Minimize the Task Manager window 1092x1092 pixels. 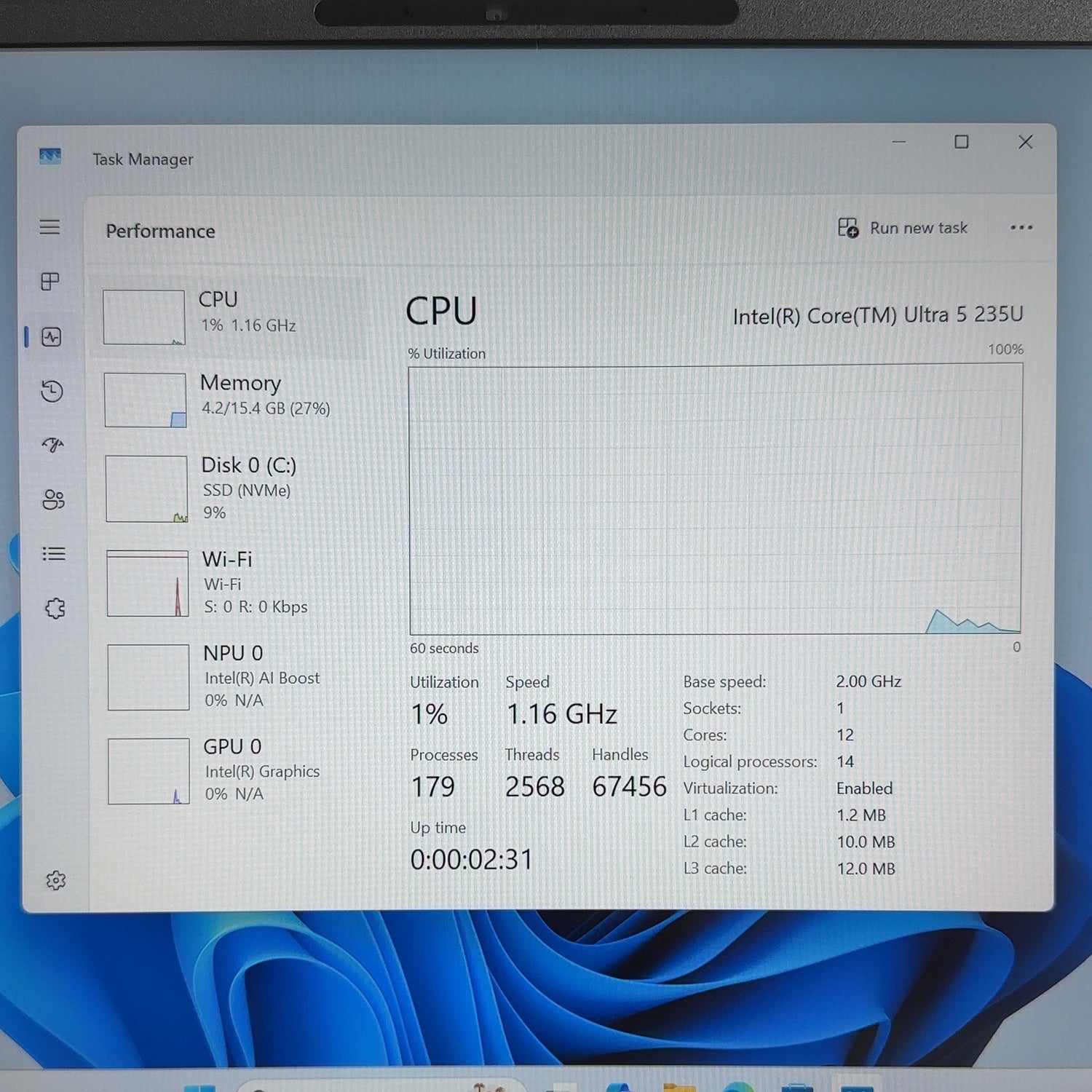click(x=899, y=142)
